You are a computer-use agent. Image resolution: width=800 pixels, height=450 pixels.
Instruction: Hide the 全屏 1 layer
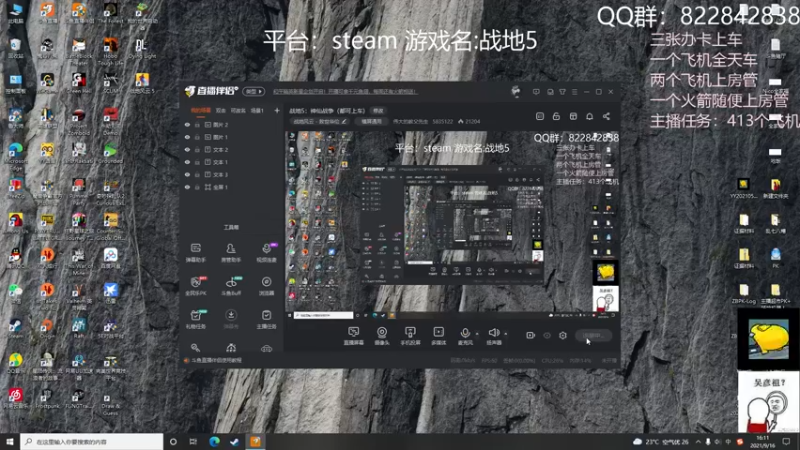click(187, 187)
